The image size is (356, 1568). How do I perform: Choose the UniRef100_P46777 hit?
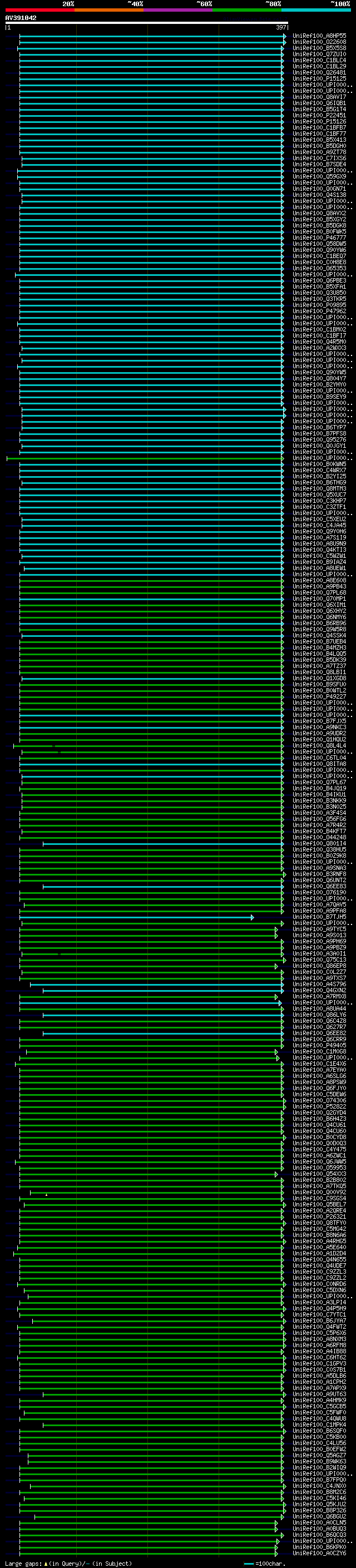tap(319, 238)
